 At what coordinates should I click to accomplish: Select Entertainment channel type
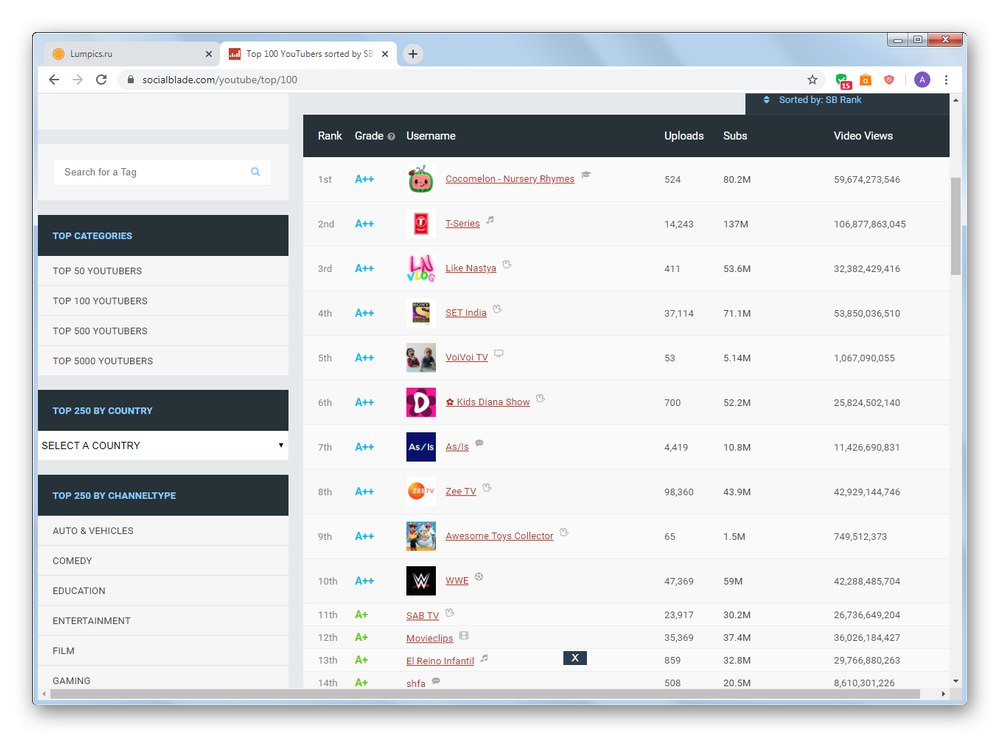[x=91, y=621]
